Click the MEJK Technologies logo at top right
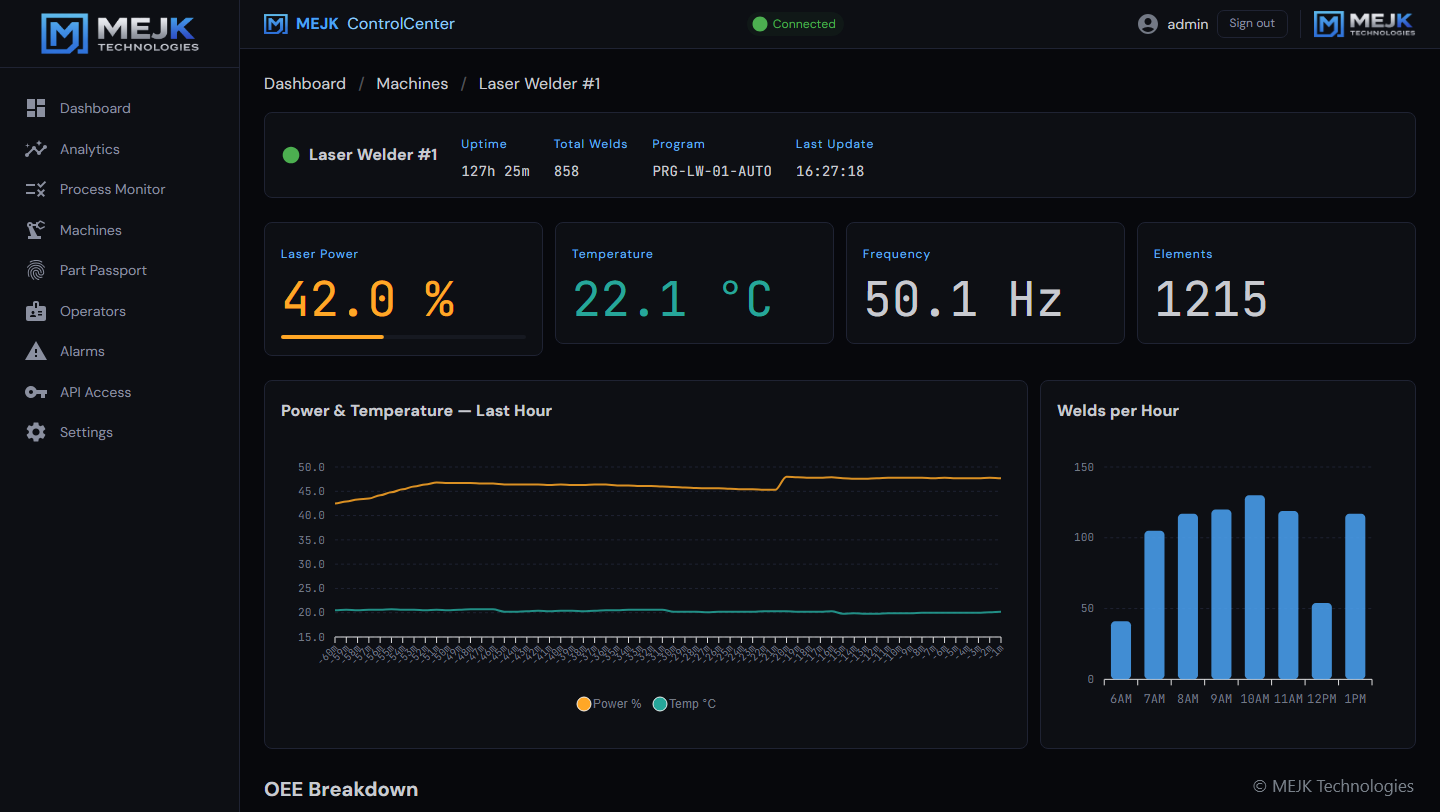The height and width of the screenshot is (812, 1440). [1364, 24]
